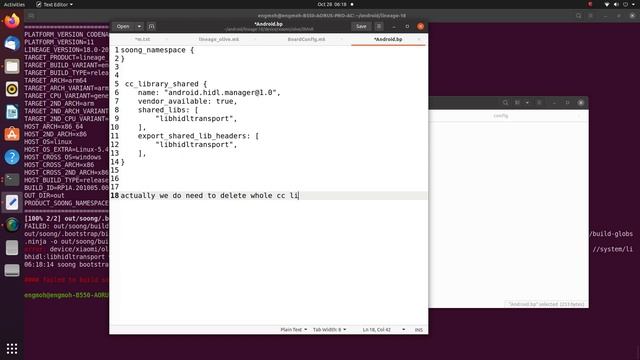The height and width of the screenshot is (360, 640).
Task: Click the search icon in terminal header
Action: click(578, 16)
